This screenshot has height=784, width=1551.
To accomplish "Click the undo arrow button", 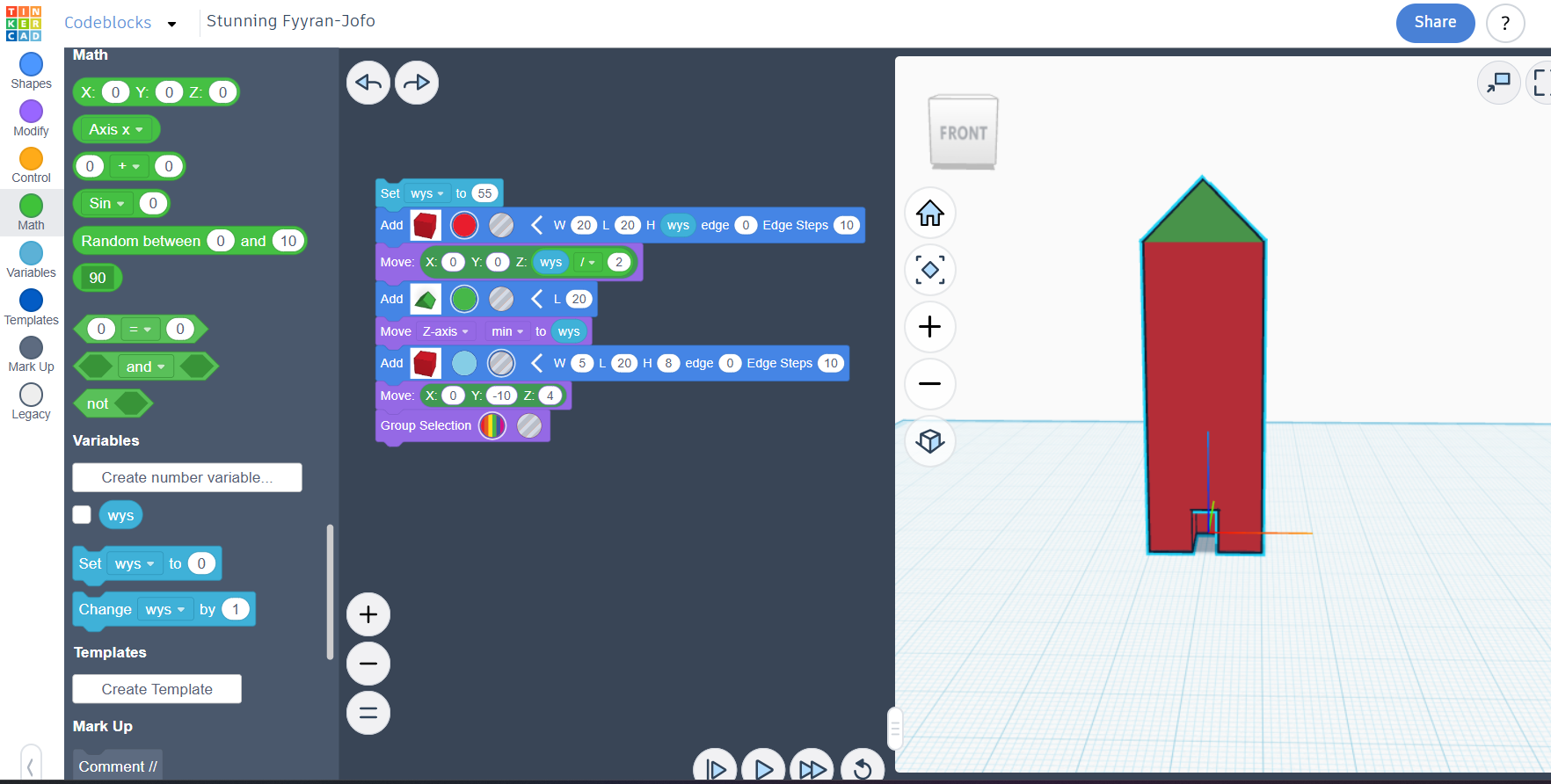I will 368,83.
